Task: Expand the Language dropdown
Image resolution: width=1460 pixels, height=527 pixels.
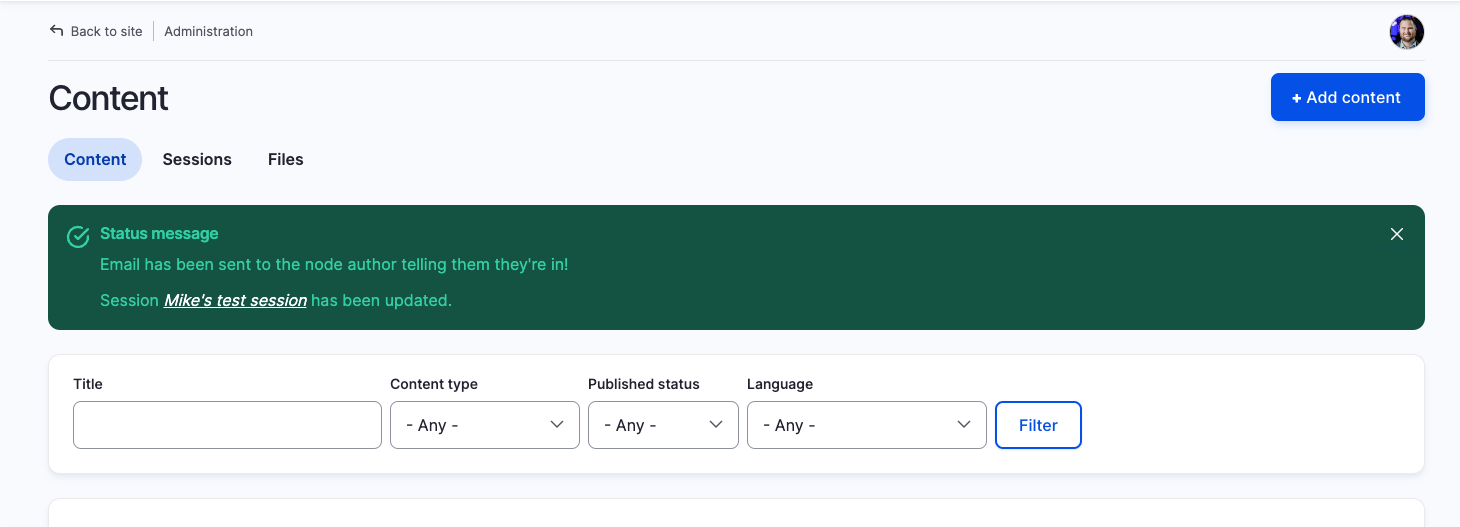Action: 866,425
